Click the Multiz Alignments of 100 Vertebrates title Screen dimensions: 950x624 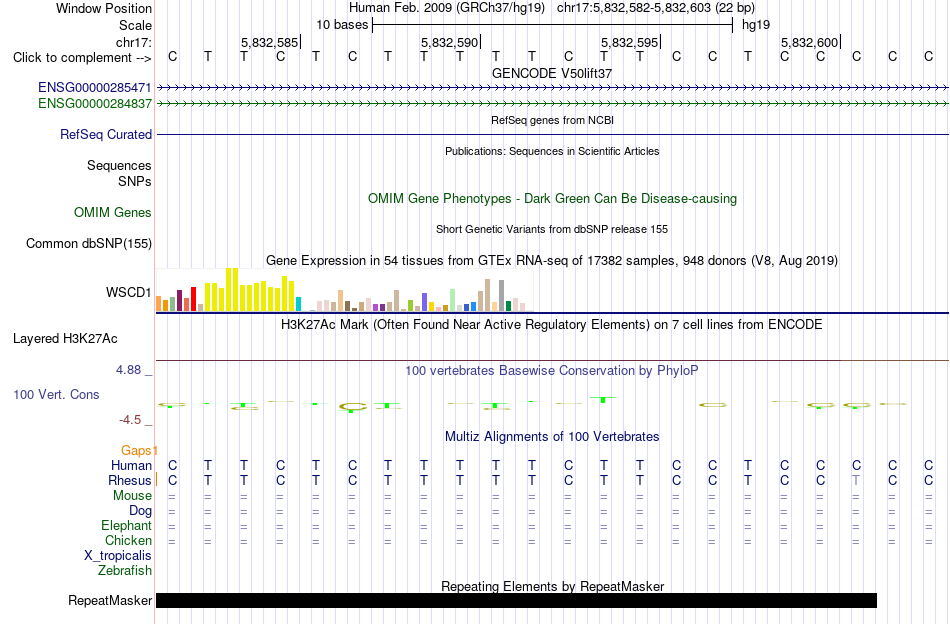552,437
